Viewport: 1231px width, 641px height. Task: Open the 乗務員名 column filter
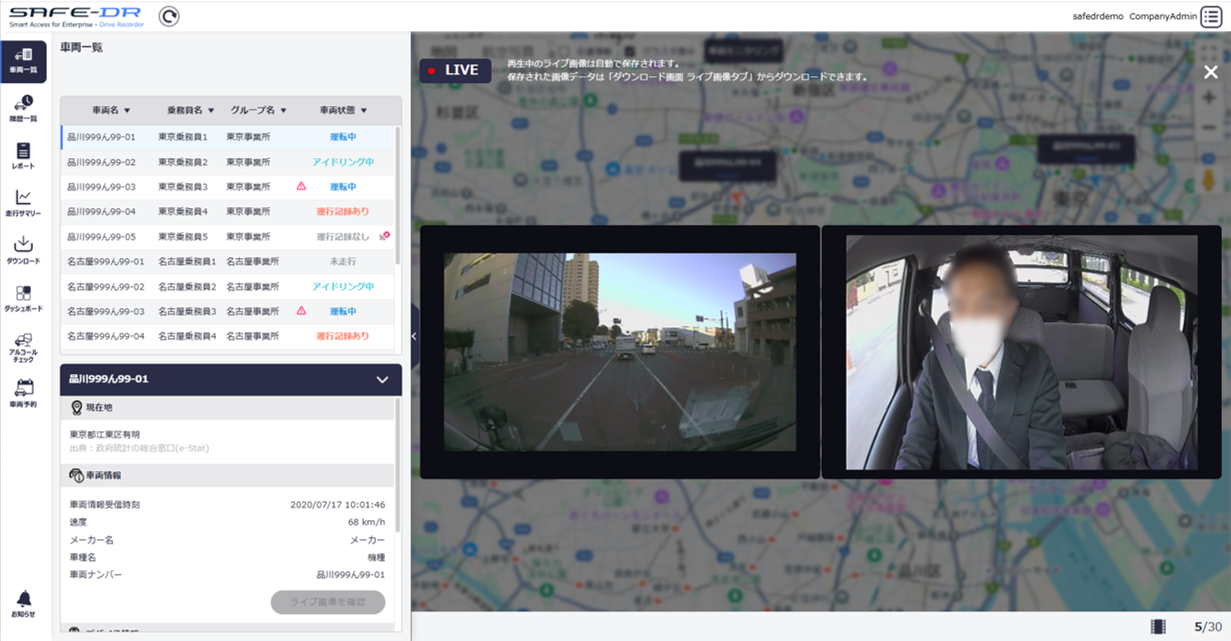coord(184,110)
